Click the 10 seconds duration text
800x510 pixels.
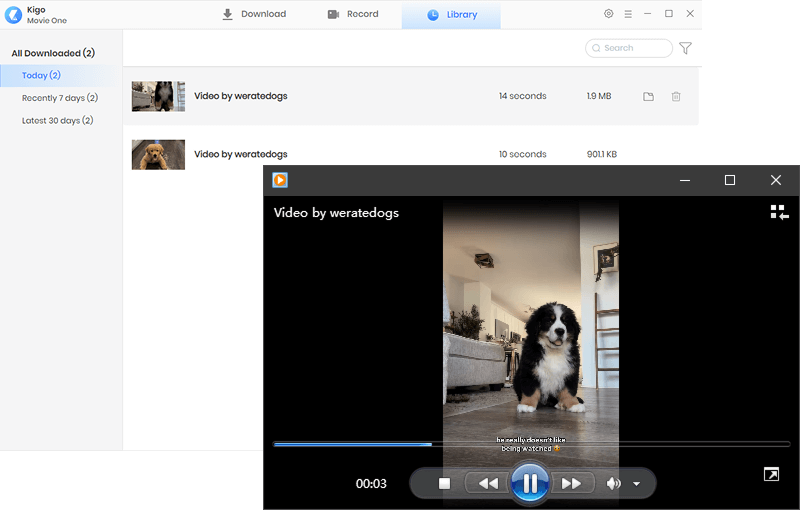(522, 154)
